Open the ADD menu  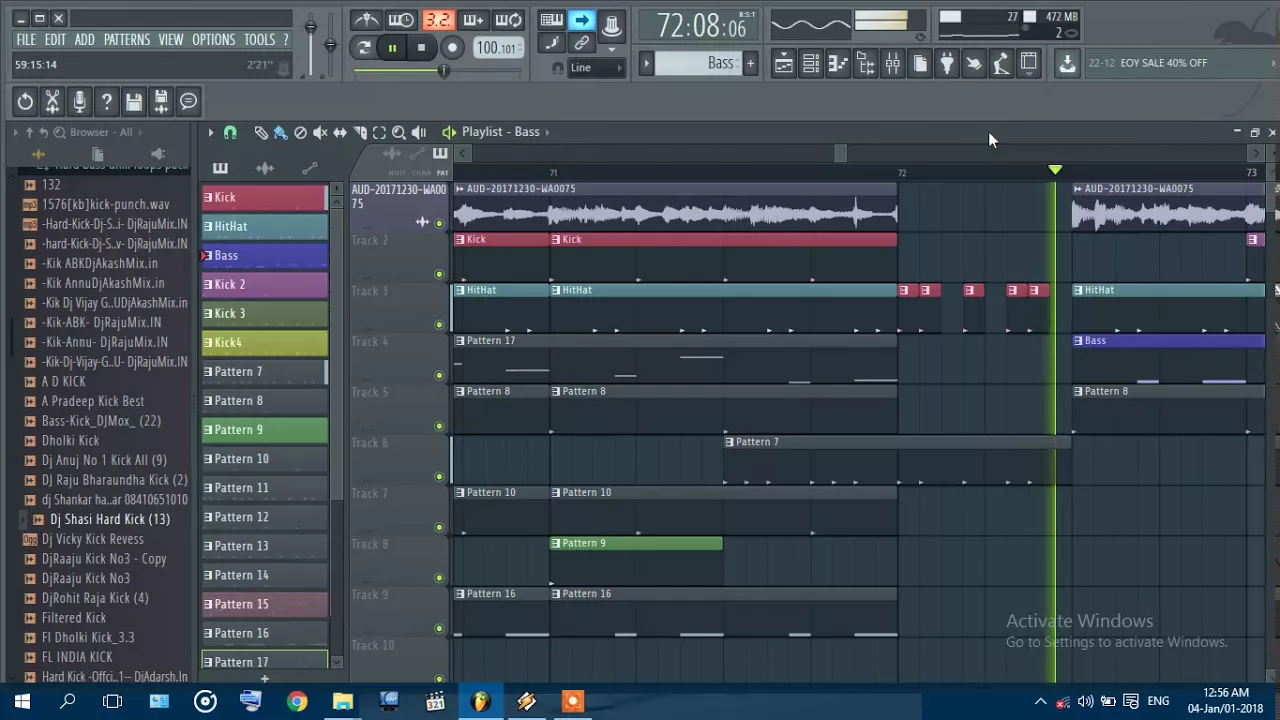(85, 40)
